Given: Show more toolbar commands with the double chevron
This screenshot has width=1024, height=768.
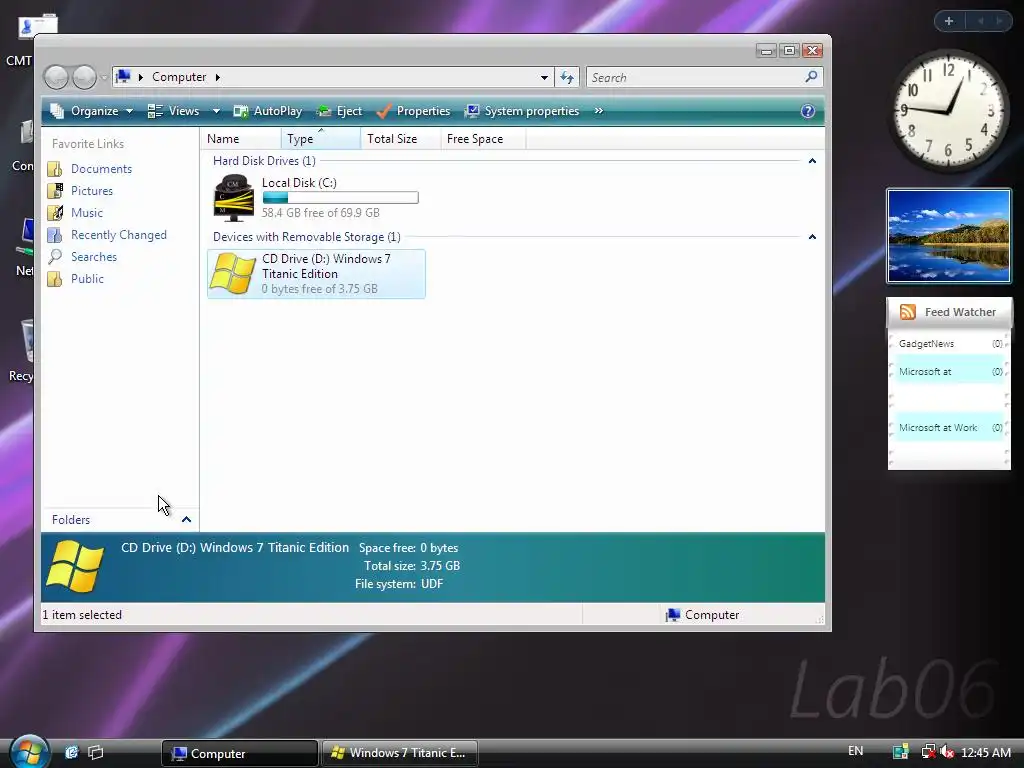Looking at the screenshot, I should [x=598, y=111].
